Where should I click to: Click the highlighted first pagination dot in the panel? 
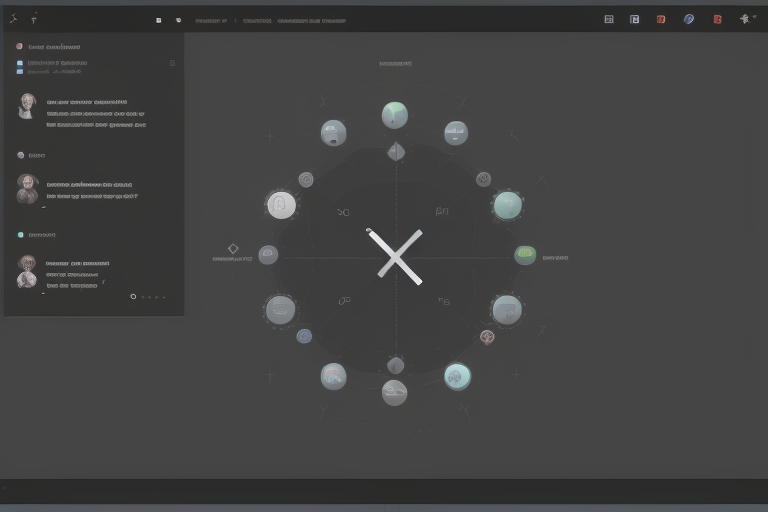pos(133,296)
